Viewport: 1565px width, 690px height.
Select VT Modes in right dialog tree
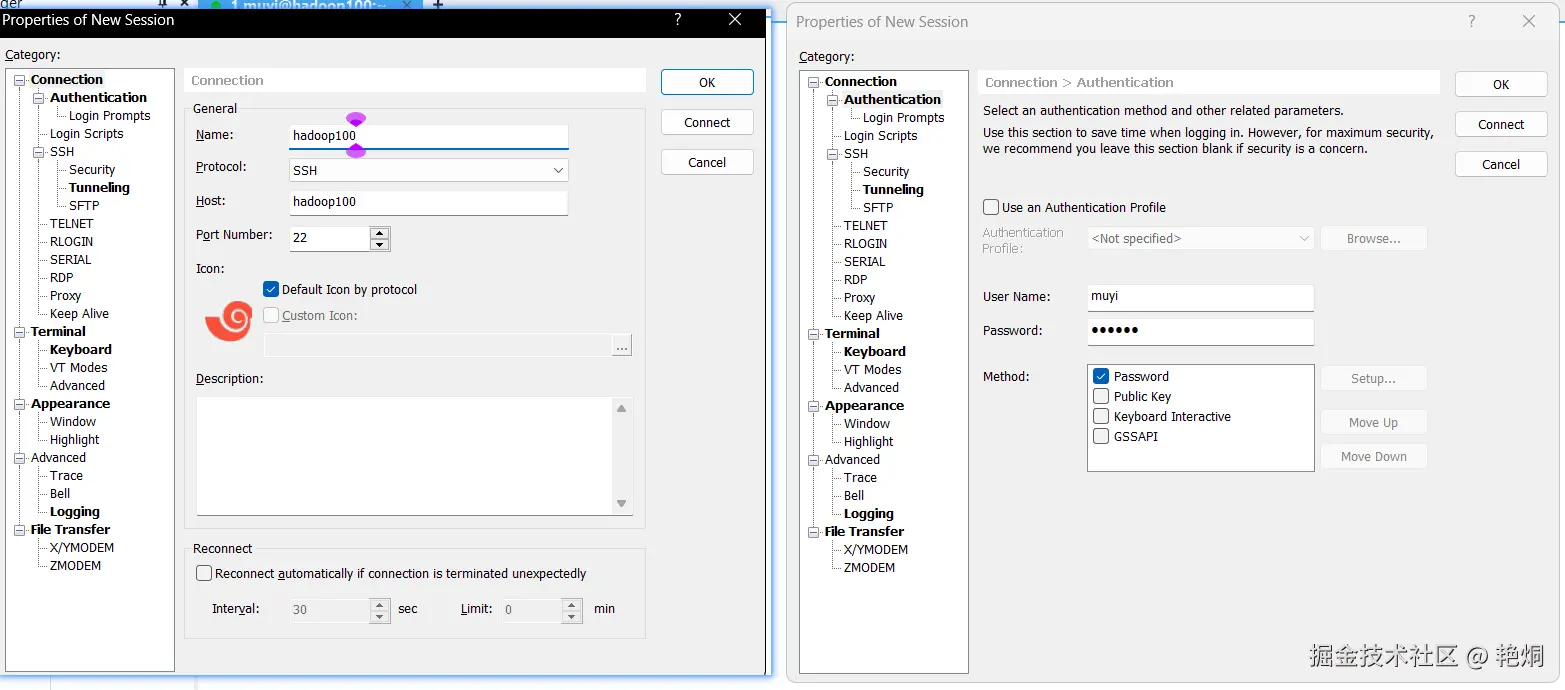tap(872, 370)
